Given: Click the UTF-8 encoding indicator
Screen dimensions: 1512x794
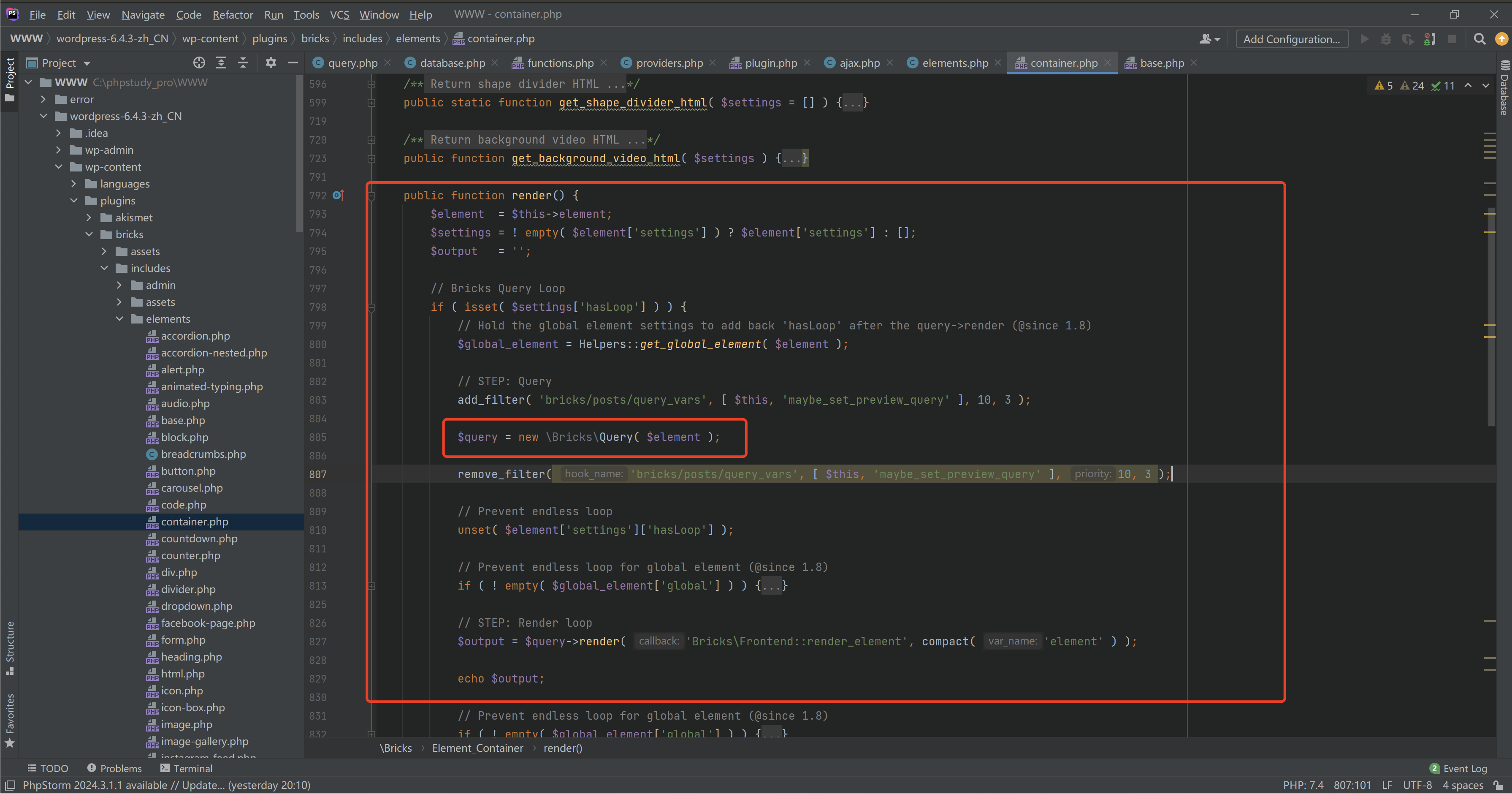Looking at the screenshot, I should 1417,785.
